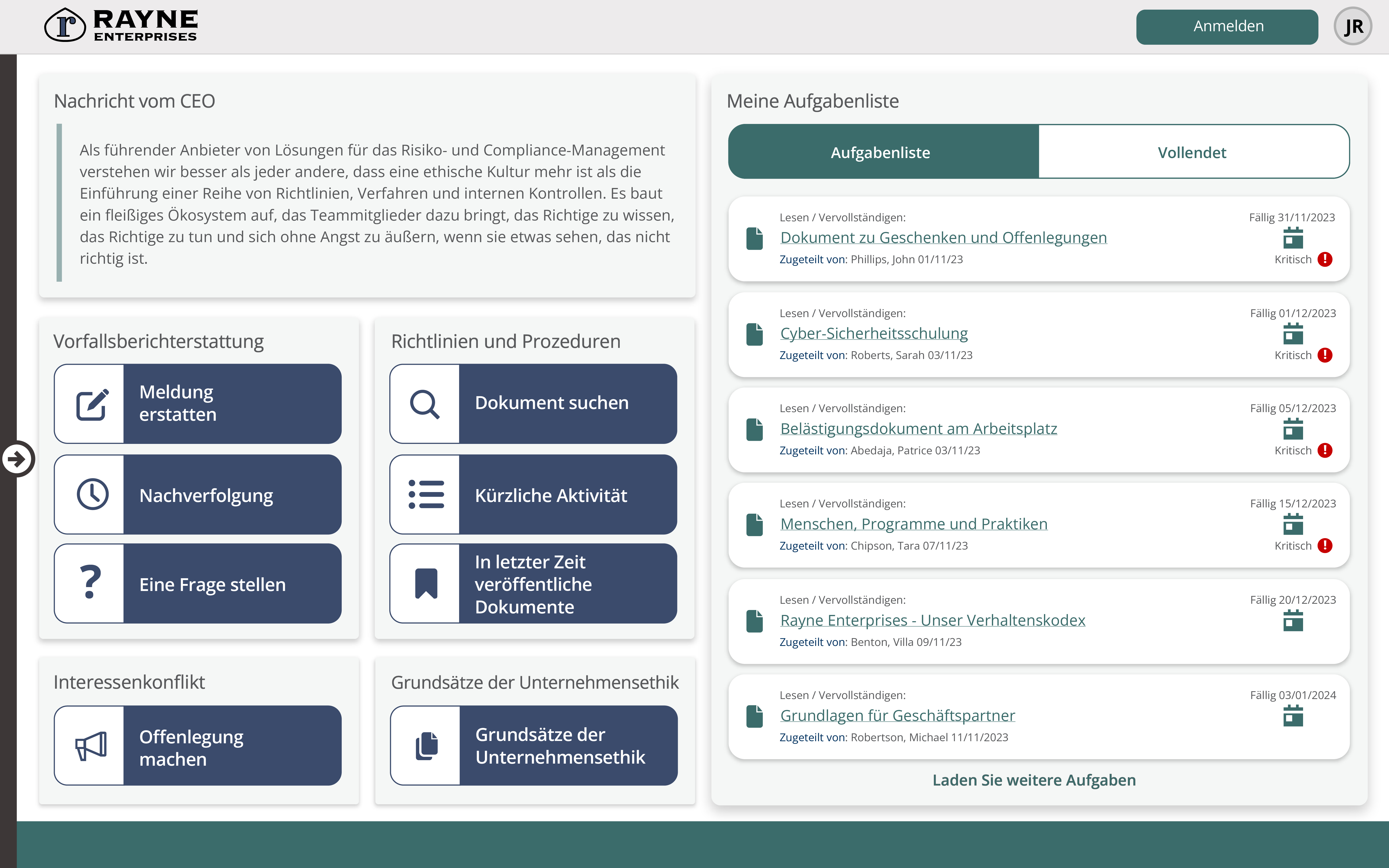Click document icon beside Dokument zu Geschenken
1389x868 pixels.
pos(754,239)
